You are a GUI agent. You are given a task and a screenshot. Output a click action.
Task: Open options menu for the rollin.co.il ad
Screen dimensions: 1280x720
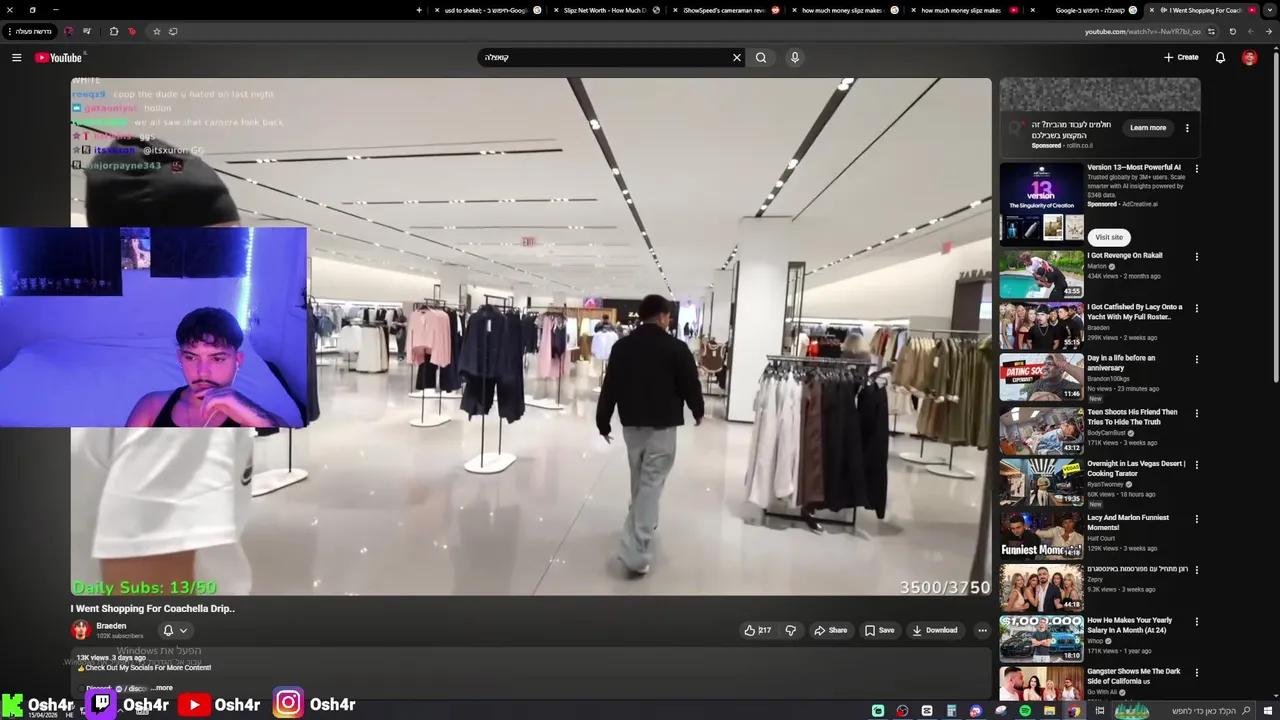[x=1187, y=128]
